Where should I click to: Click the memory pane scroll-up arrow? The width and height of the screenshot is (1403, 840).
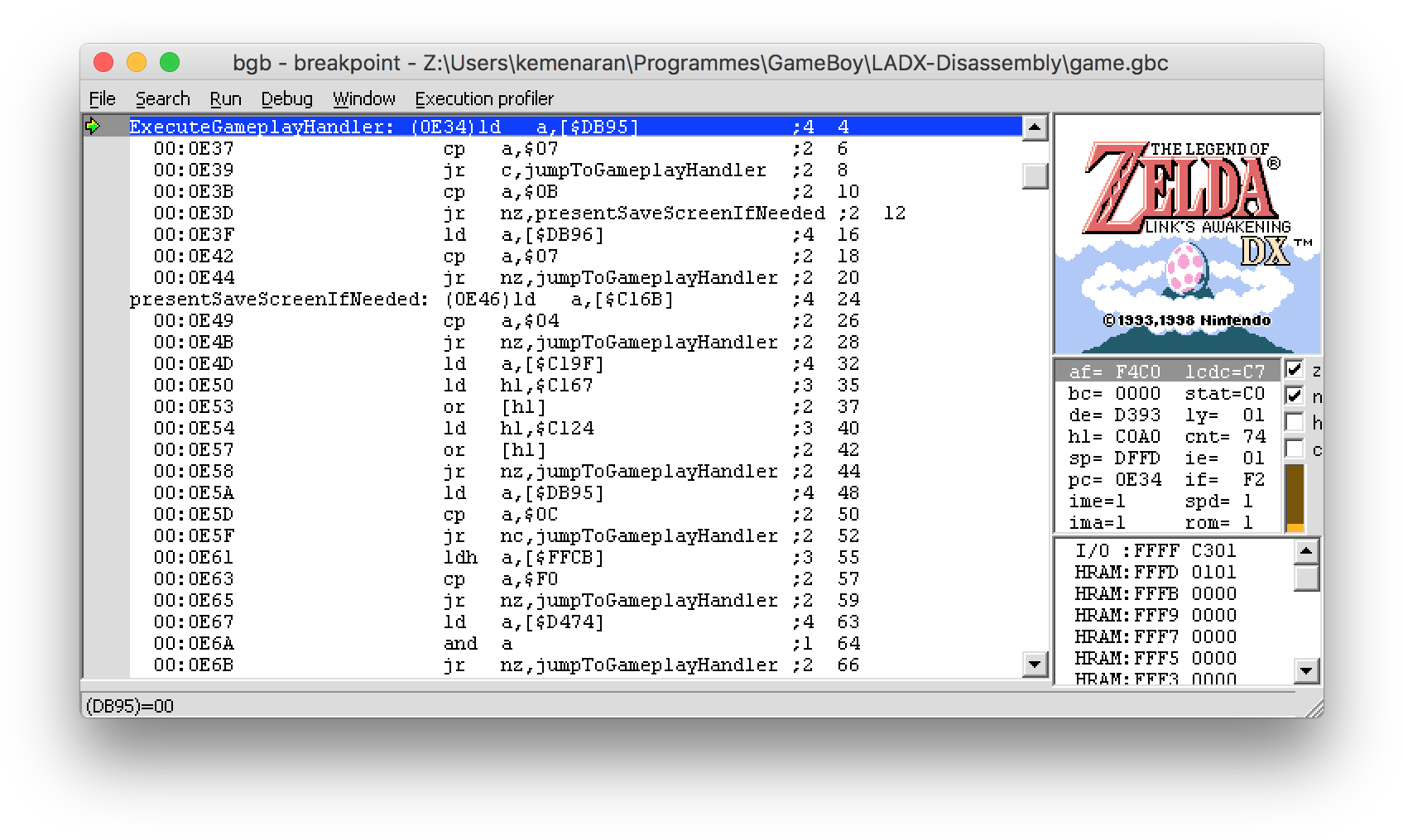1306,551
